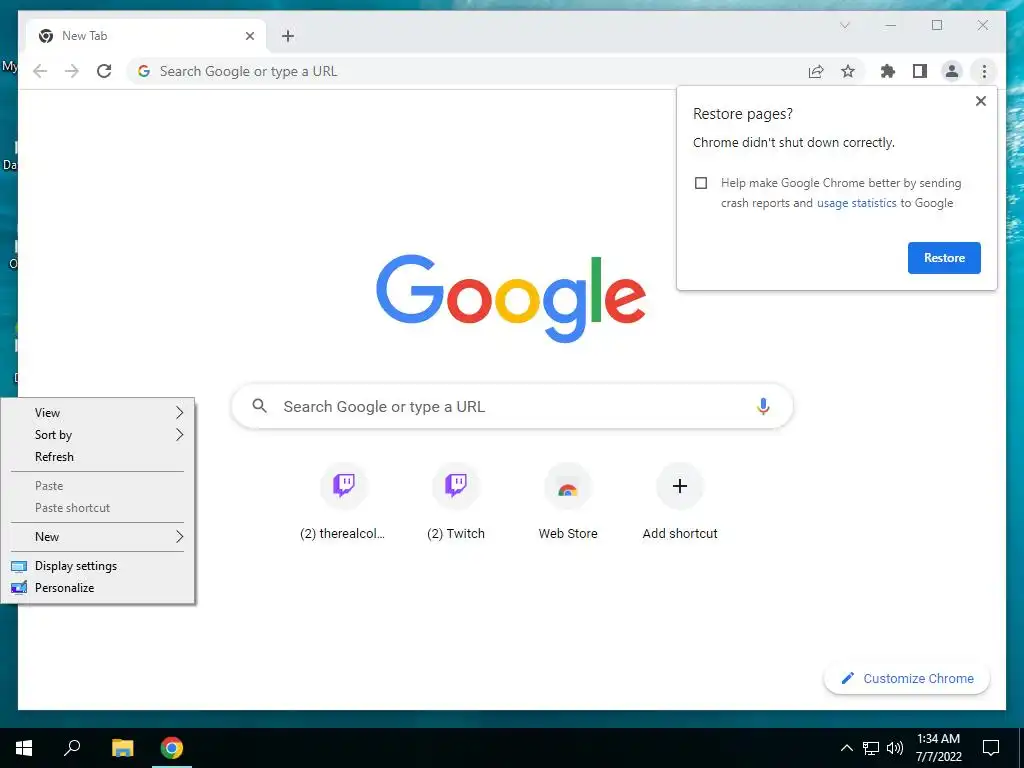Expand the New submenu
This screenshot has width=1024, height=768.
pyautogui.click(x=98, y=537)
